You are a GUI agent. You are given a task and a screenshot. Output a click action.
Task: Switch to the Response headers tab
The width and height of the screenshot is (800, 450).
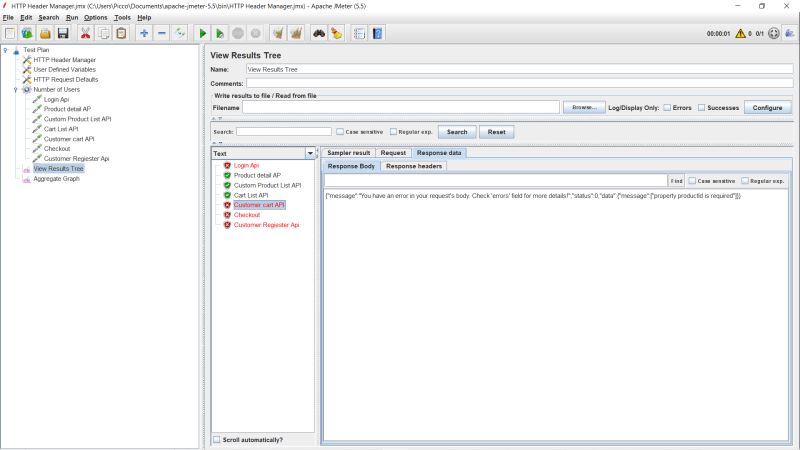point(414,166)
